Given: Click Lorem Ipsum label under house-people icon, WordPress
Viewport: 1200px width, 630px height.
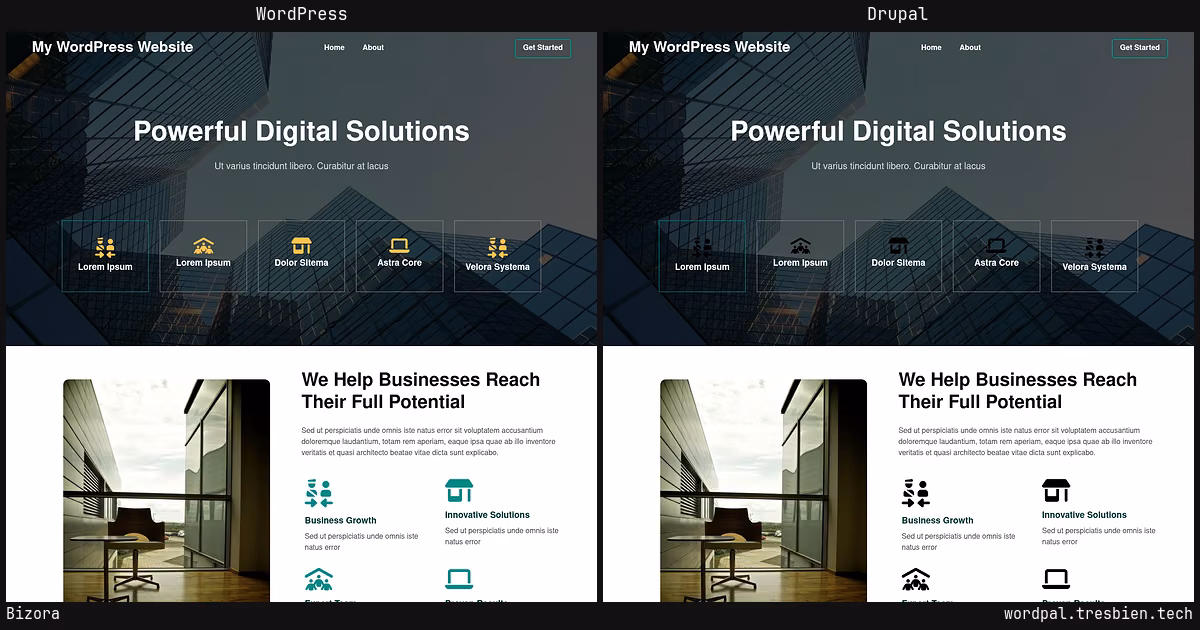Looking at the screenshot, I should [x=203, y=263].
